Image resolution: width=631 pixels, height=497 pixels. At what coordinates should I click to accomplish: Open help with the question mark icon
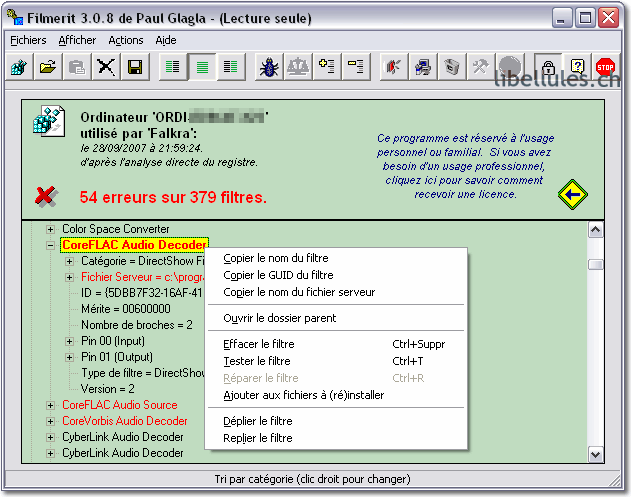pos(577,67)
